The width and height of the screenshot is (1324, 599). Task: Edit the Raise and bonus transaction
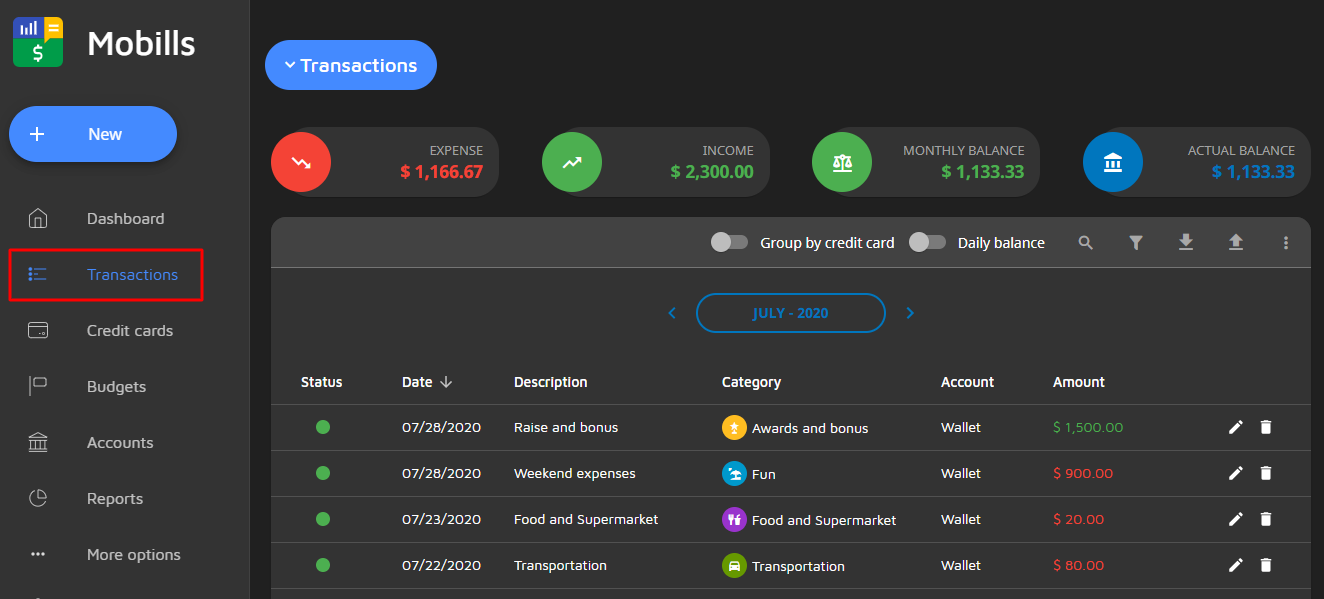pyautogui.click(x=1236, y=428)
